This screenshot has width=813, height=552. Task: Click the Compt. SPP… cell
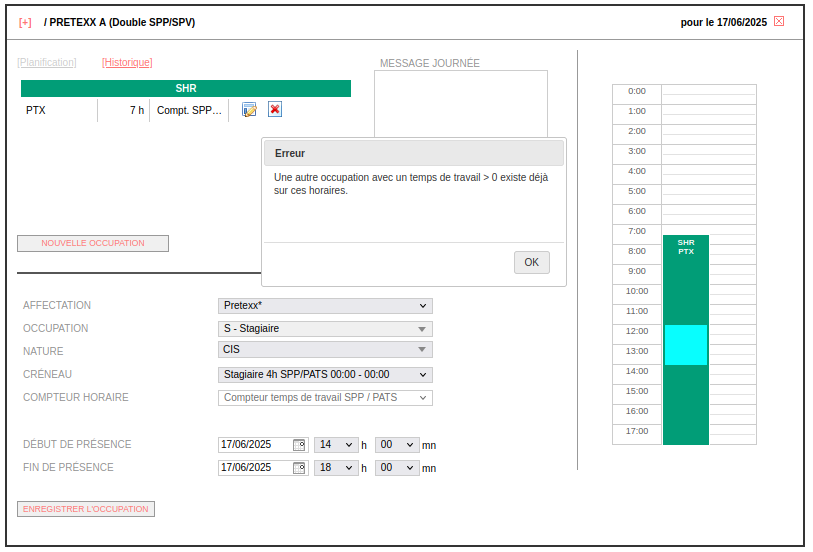point(189,110)
